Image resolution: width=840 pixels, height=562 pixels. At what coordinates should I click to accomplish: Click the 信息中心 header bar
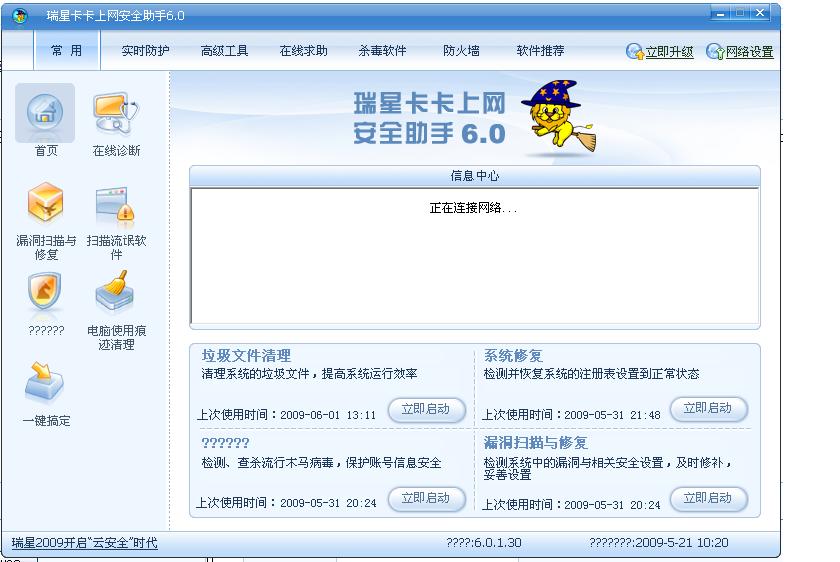pos(475,176)
